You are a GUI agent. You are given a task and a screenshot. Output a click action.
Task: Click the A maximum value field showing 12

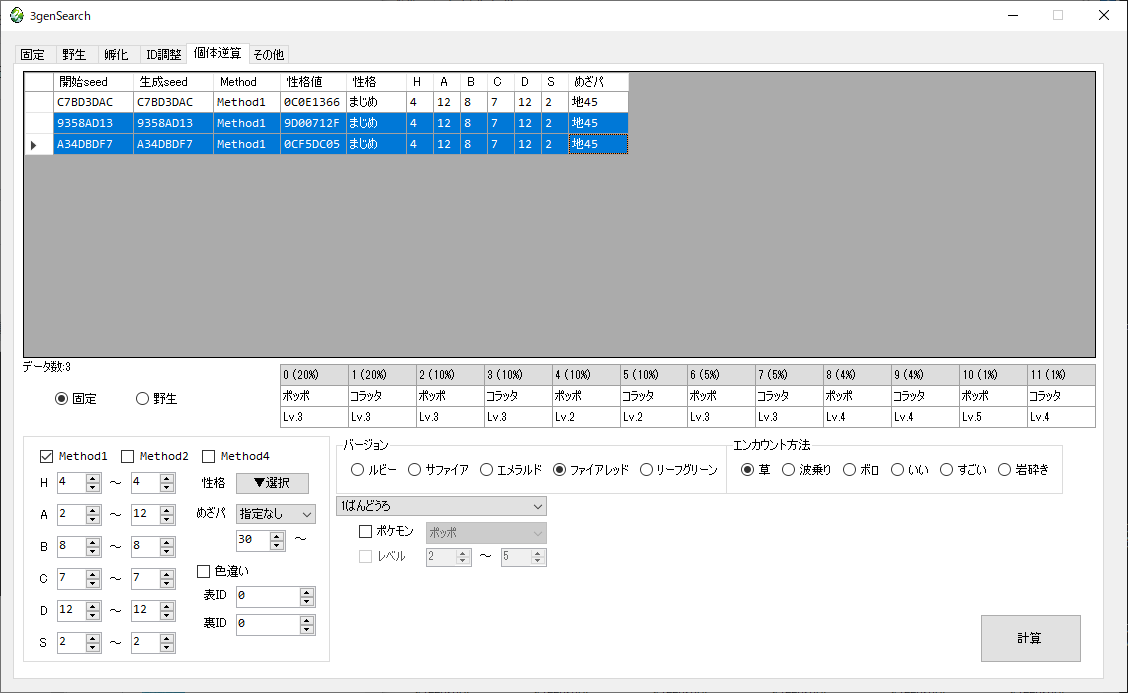pyautogui.click(x=145, y=514)
